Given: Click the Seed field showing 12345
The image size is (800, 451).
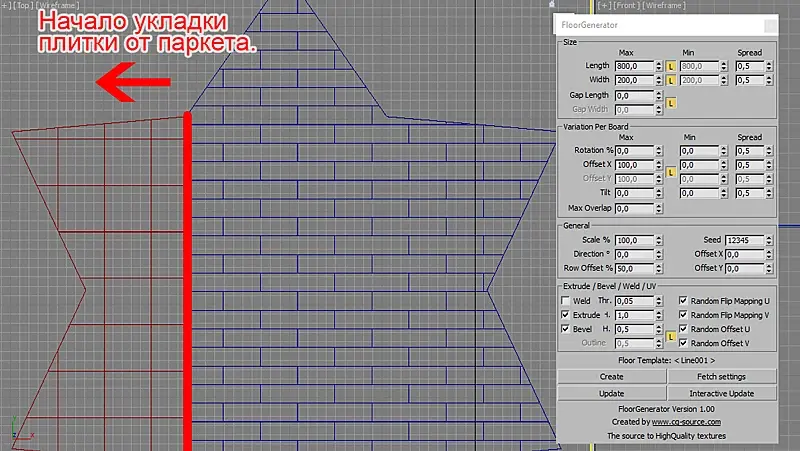Looking at the screenshot, I should point(744,240).
